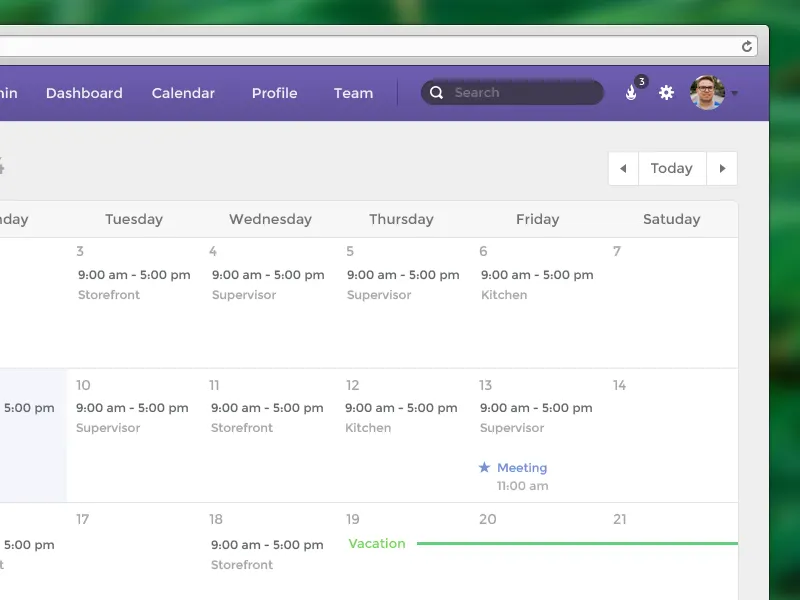Click the magnifying glass search icon

(x=436, y=93)
